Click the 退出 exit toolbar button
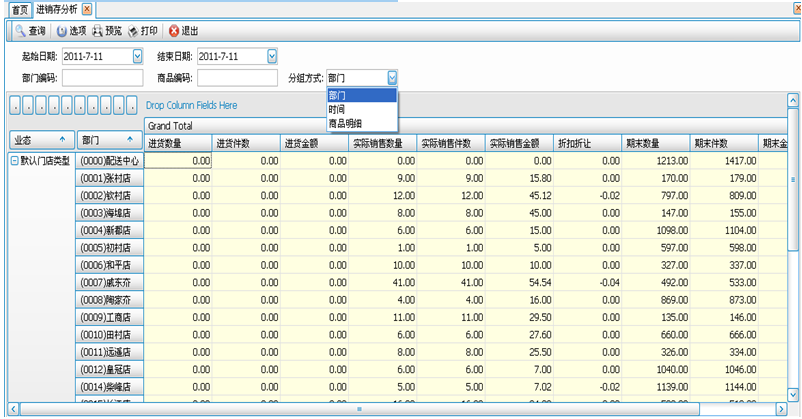 tap(184, 31)
